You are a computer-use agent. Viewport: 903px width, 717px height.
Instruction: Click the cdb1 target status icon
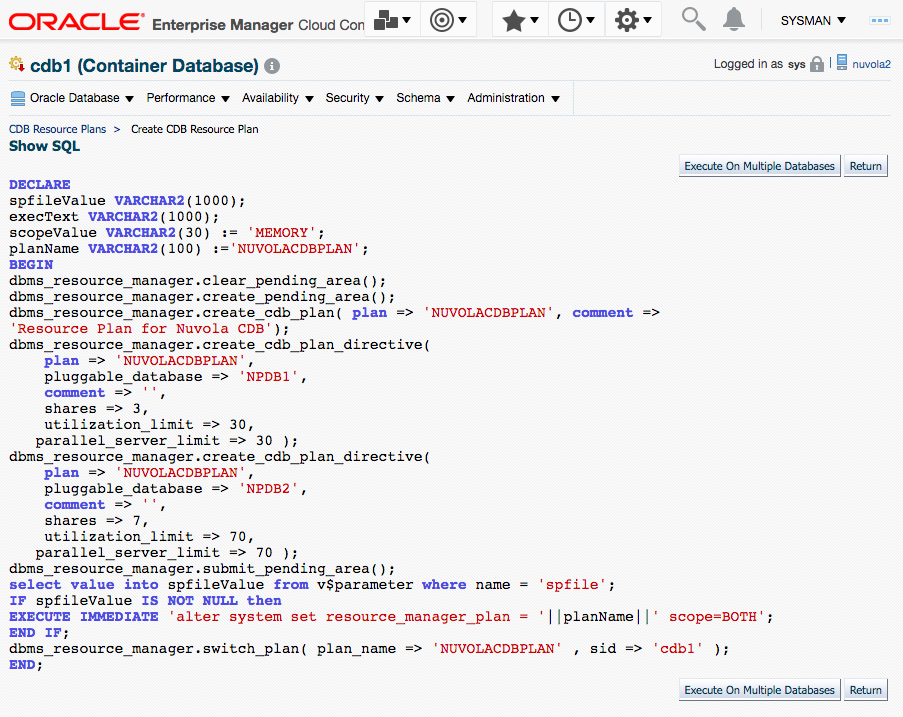17,64
